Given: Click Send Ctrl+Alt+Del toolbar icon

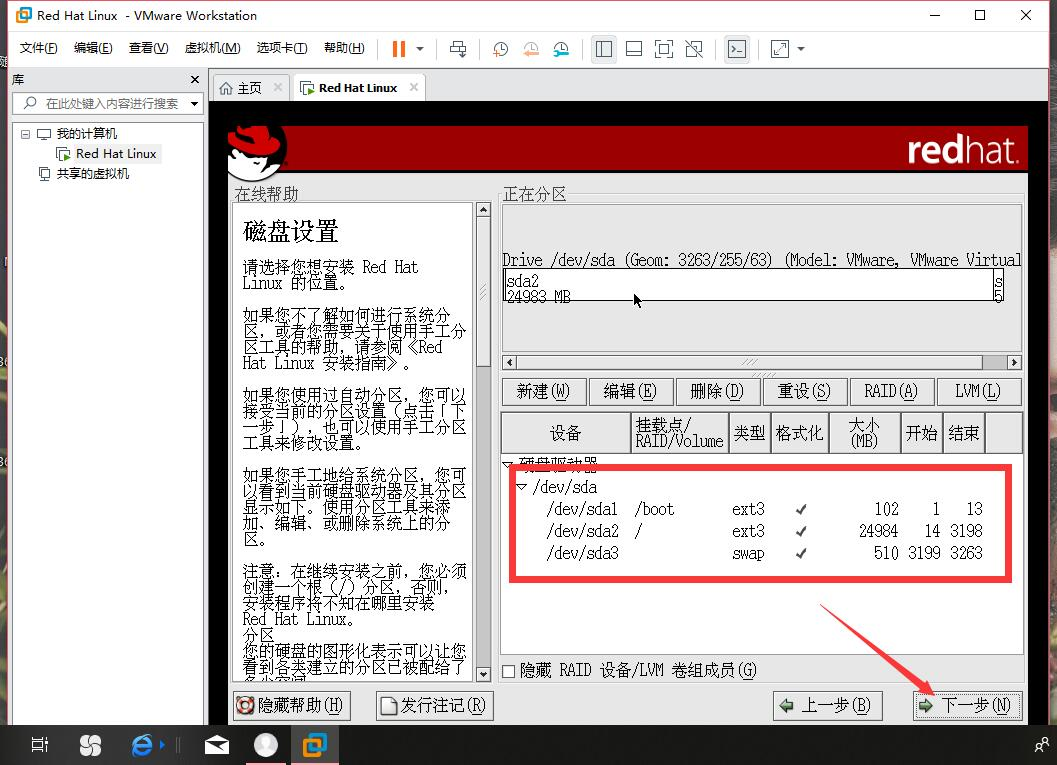Looking at the screenshot, I should (x=458, y=49).
